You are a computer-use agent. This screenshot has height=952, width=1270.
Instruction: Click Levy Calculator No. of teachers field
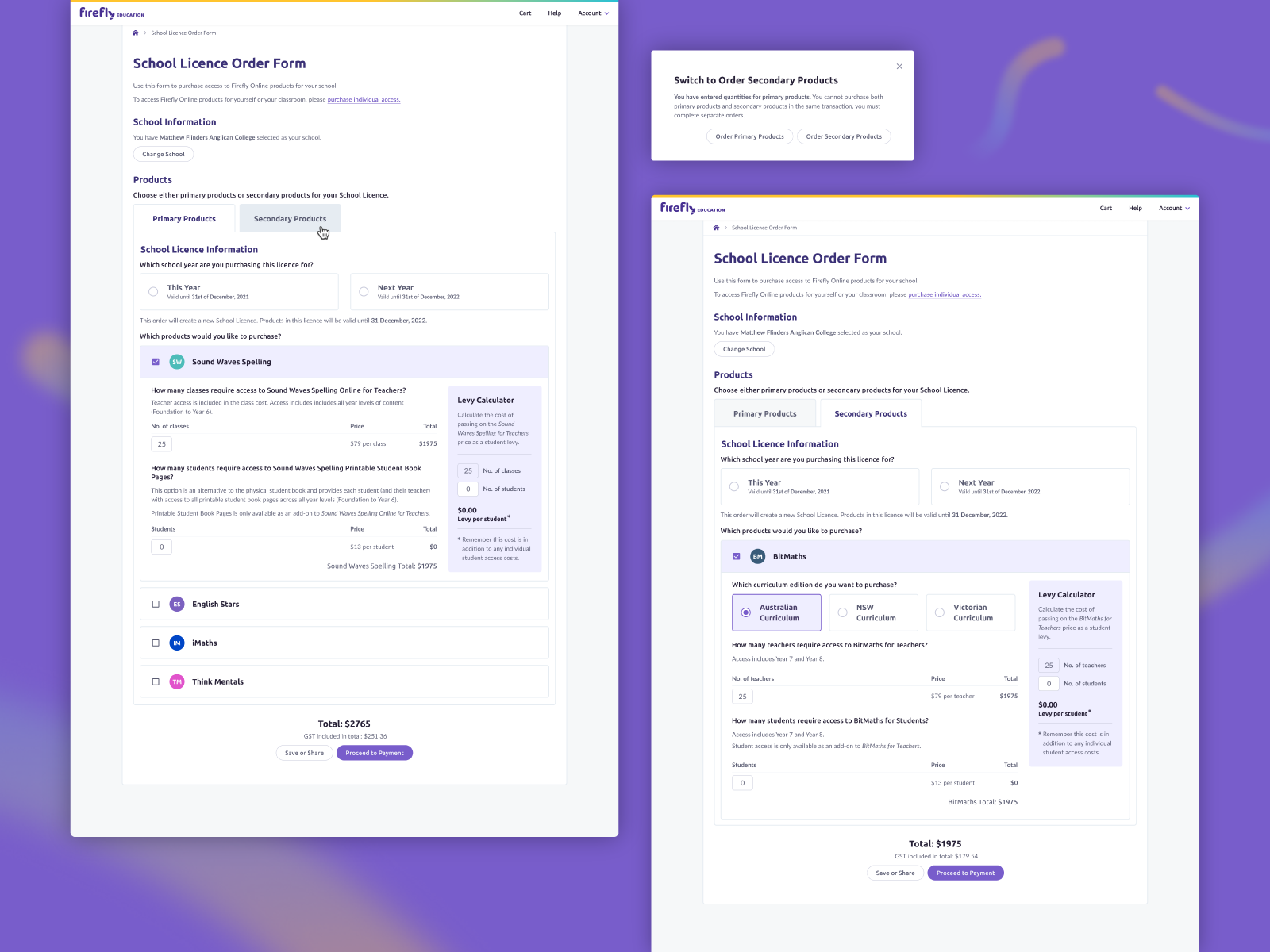tap(1049, 666)
